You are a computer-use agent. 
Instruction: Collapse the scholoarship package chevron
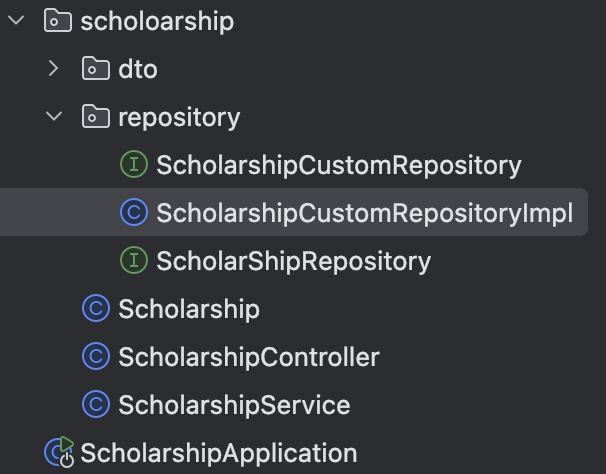pos(16,20)
